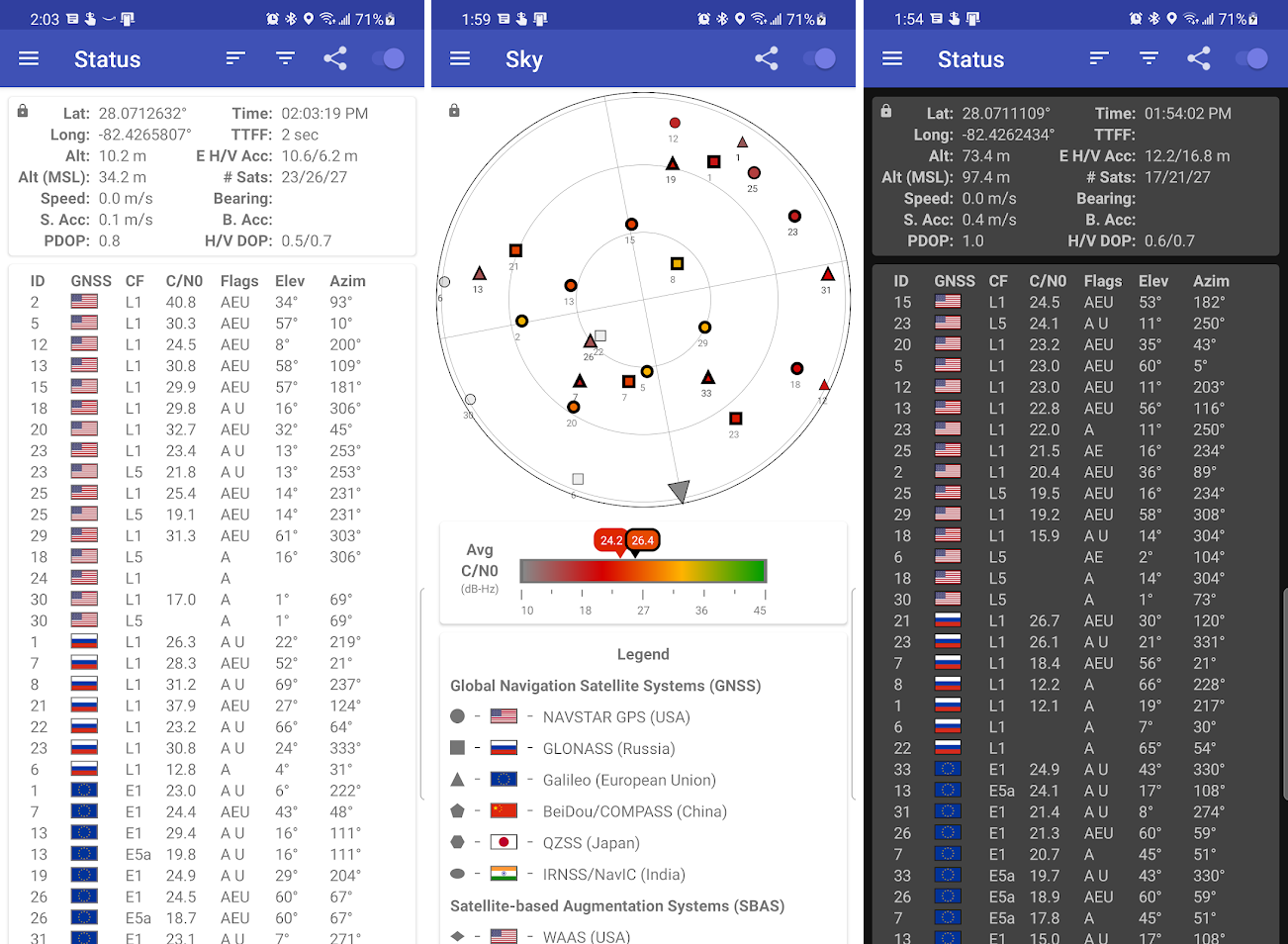The height and width of the screenshot is (944, 1288).
Task: Toggle GNSS switch on the light Status screen
Action: tap(388, 58)
